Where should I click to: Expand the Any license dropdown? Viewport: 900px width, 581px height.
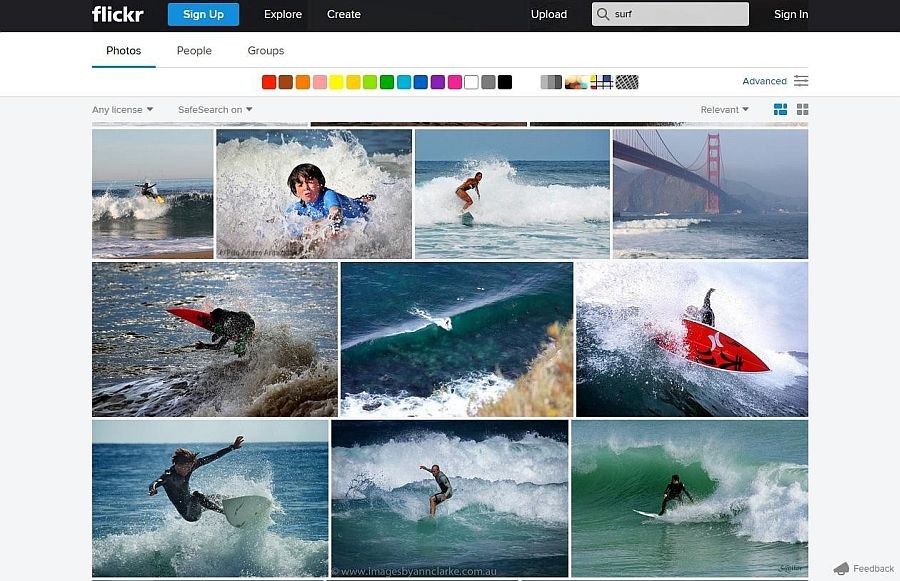tap(122, 110)
